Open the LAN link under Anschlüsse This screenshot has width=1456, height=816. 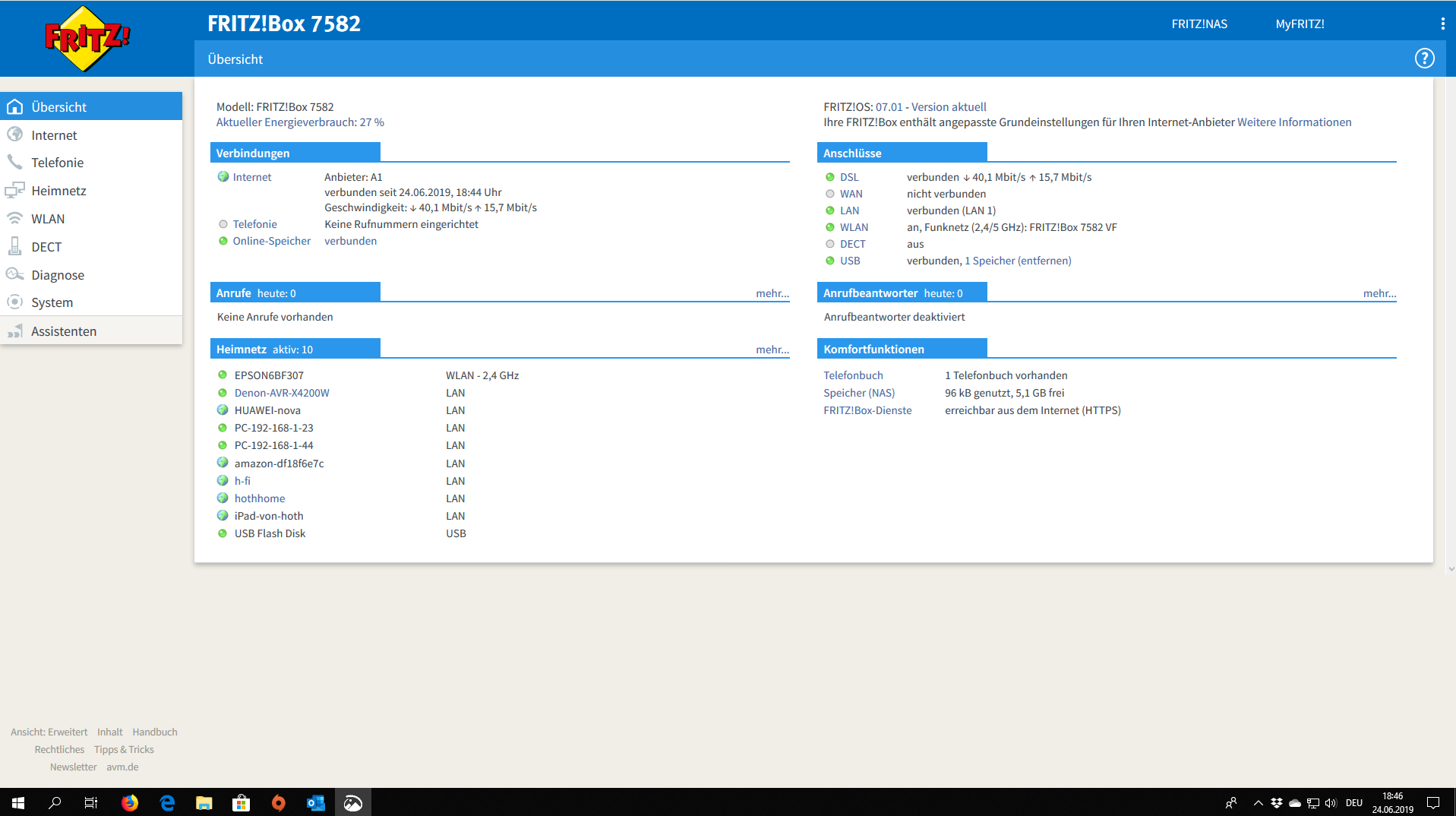pyautogui.click(x=849, y=210)
